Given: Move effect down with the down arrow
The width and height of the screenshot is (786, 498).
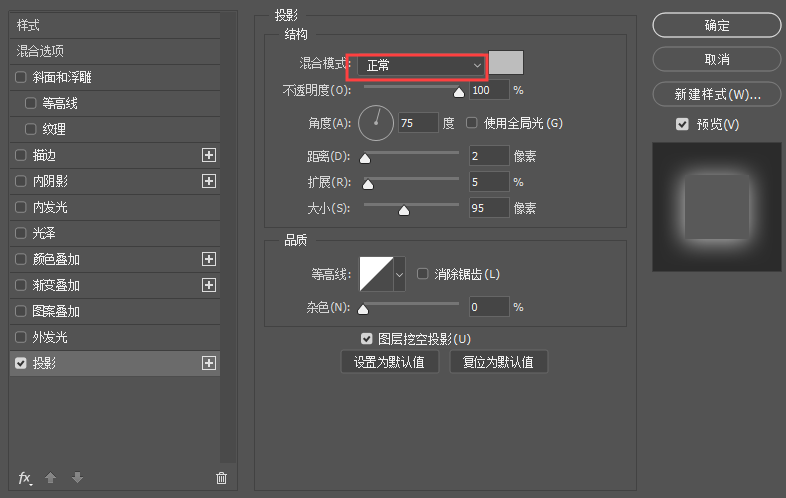Looking at the screenshot, I should click(77, 477).
